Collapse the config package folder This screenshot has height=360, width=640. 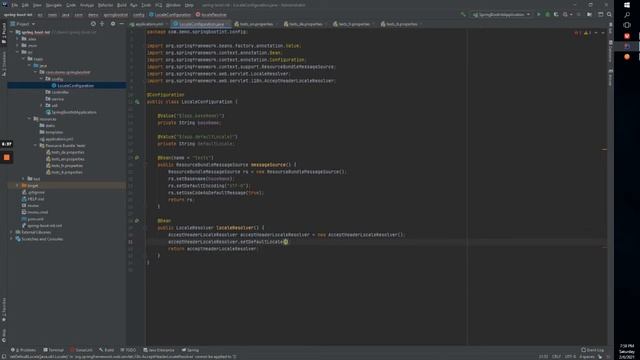point(42,79)
